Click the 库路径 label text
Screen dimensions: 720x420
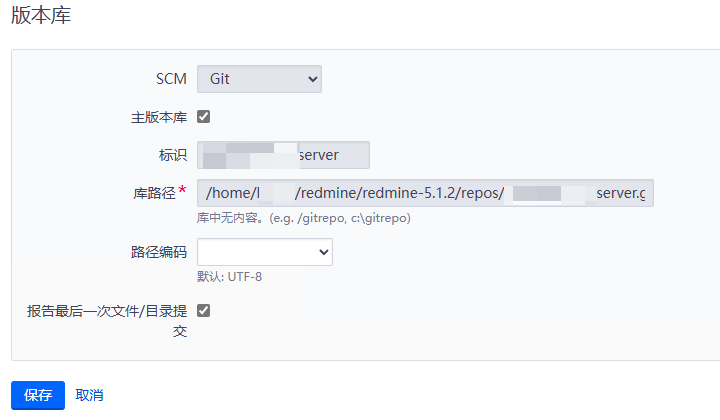[x=154, y=192]
